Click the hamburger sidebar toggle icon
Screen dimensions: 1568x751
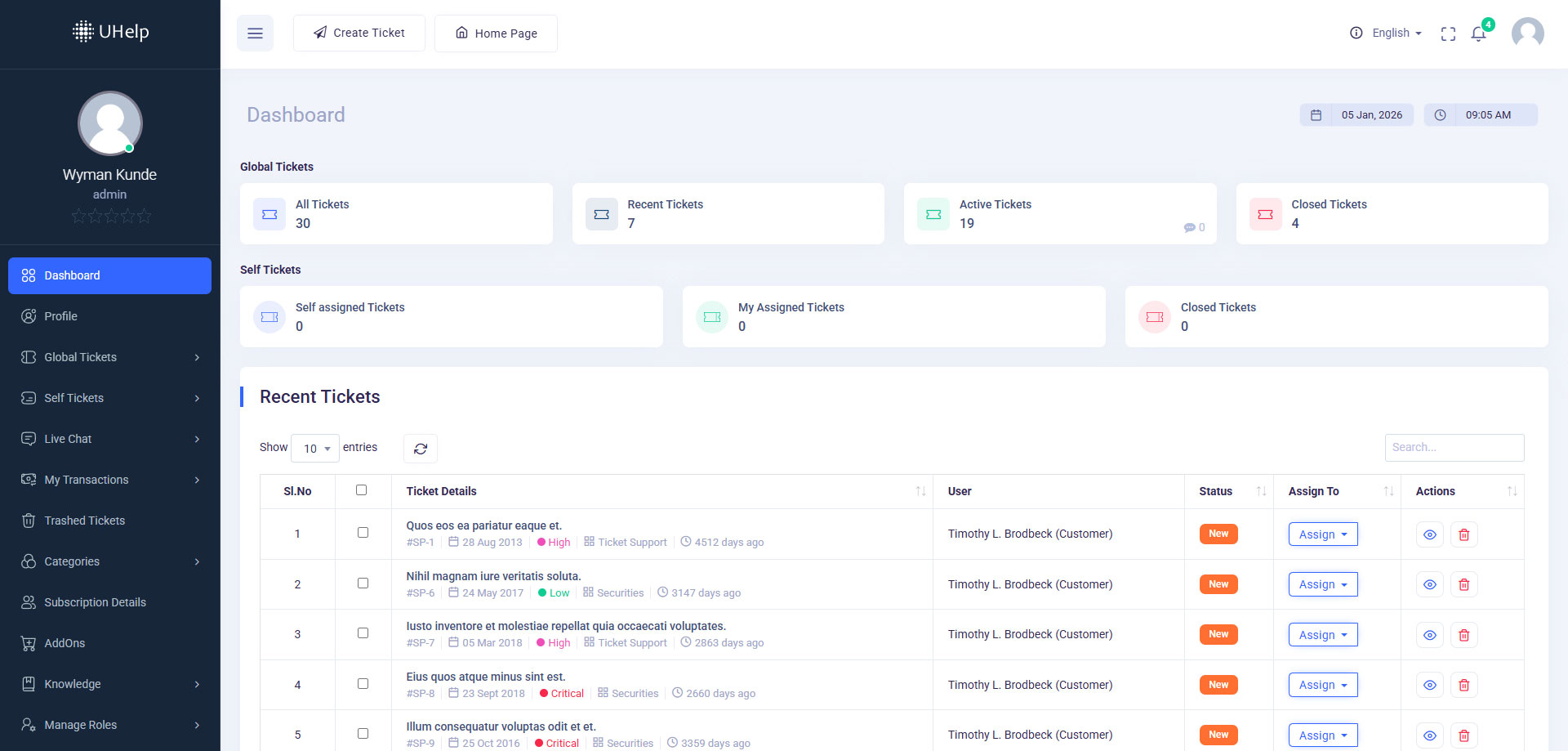coord(255,34)
